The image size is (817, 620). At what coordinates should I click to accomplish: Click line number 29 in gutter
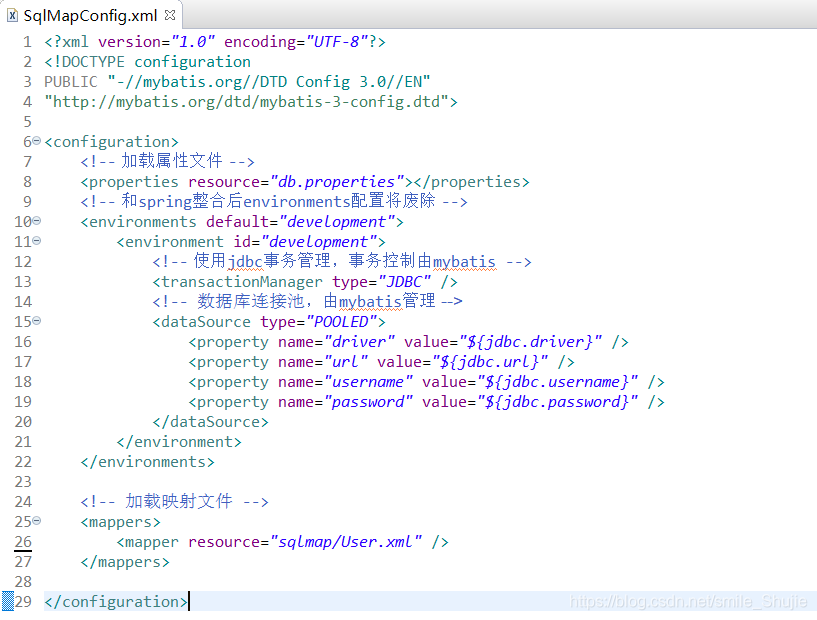click(23, 602)
